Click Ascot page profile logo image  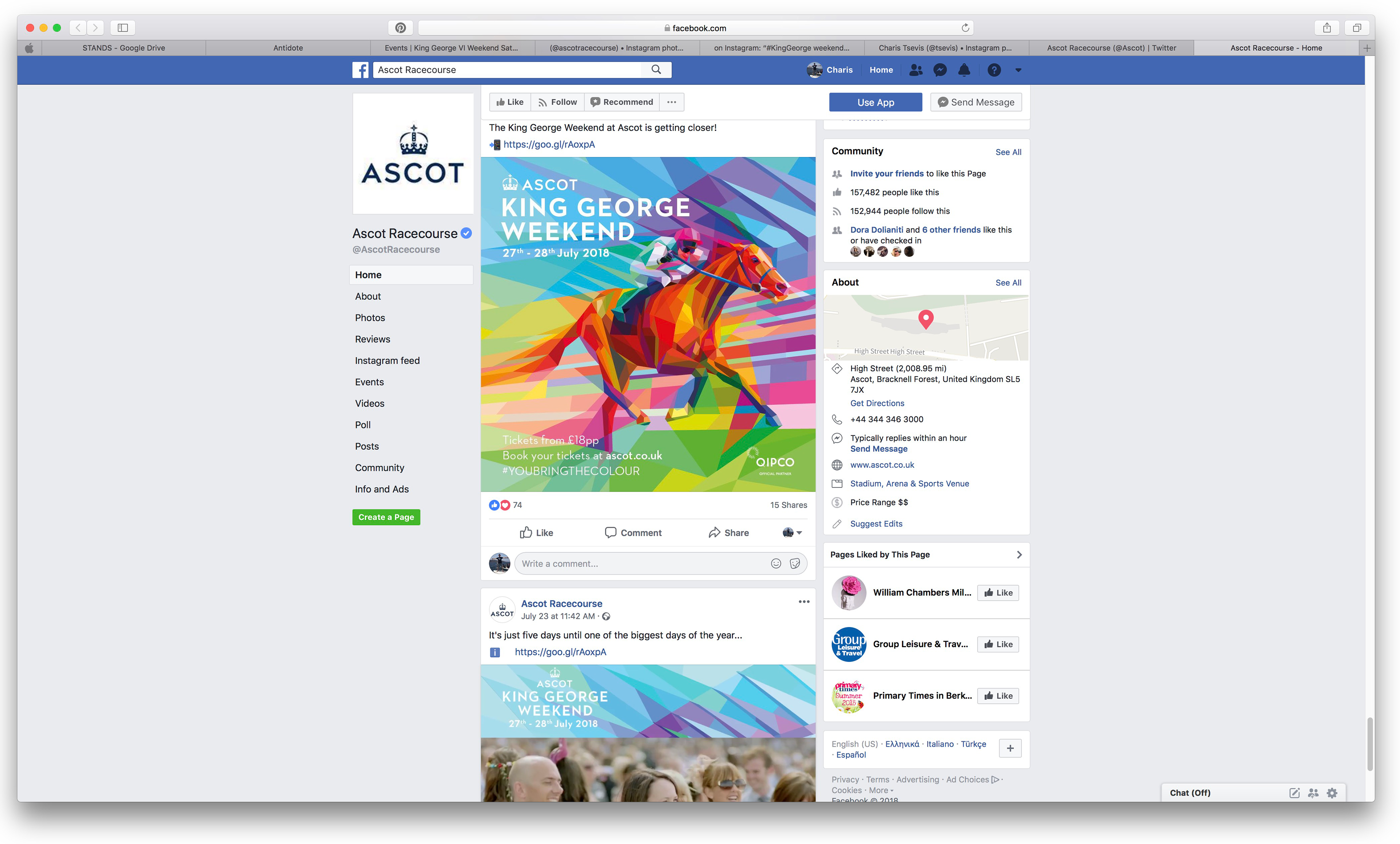tap(413, 154)
